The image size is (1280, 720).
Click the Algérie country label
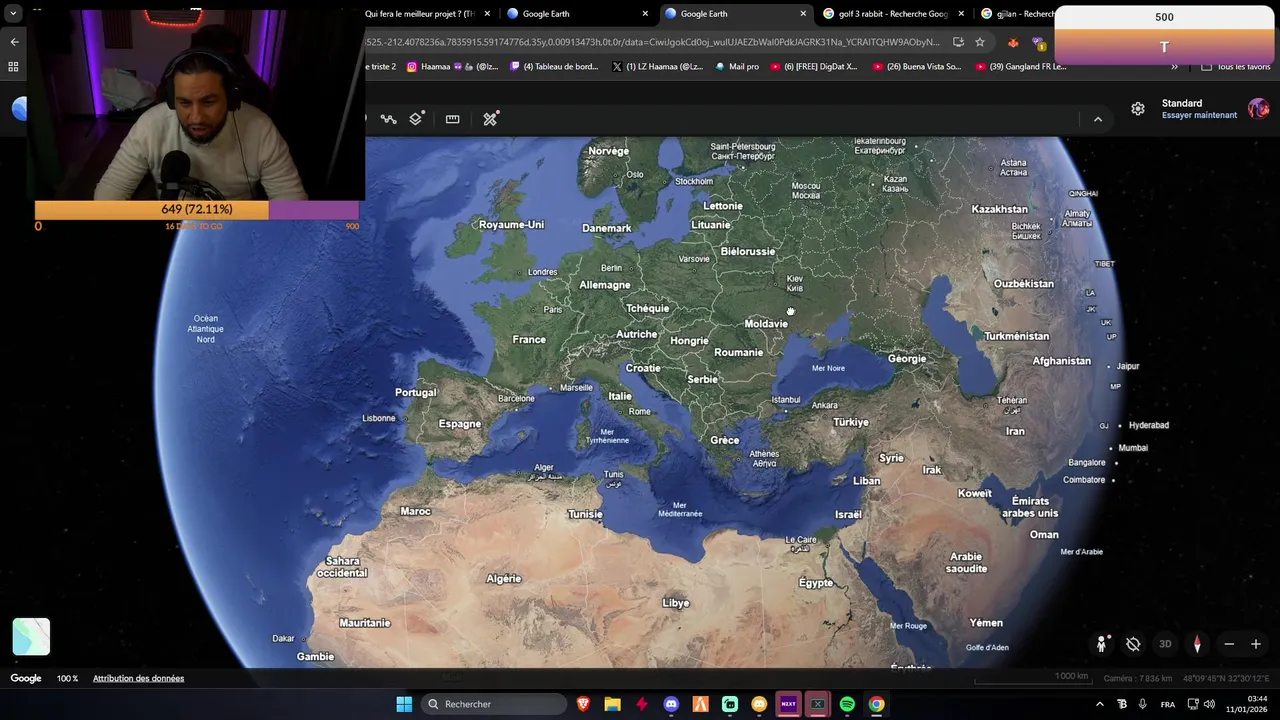(x=504, y=579)
